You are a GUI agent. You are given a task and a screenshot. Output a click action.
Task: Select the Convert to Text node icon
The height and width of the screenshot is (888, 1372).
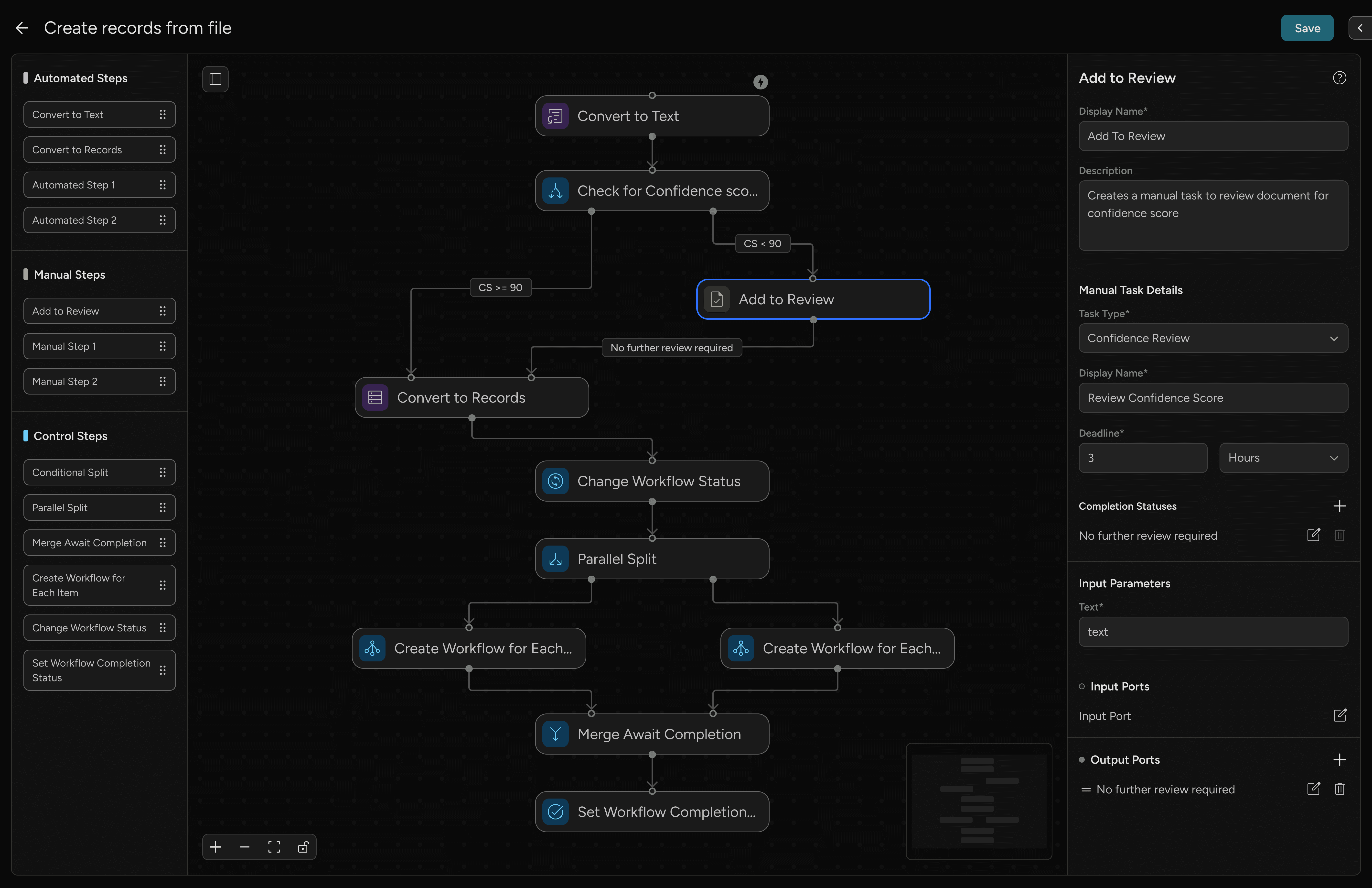[x=555, y=116]
